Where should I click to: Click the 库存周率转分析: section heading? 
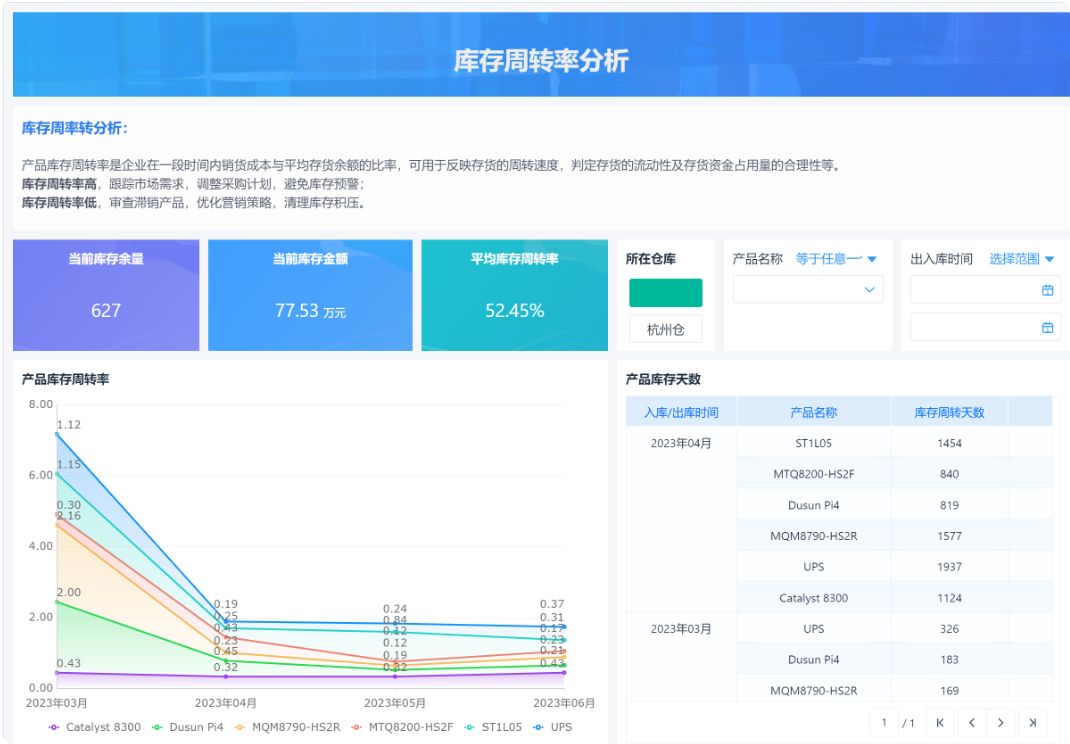pos(75,128)
